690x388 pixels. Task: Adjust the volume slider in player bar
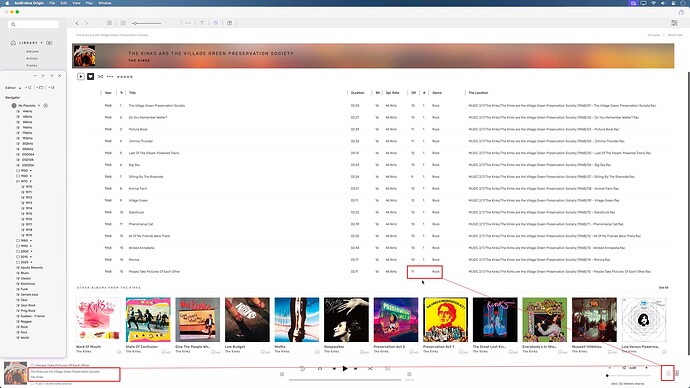click(628, 376)
